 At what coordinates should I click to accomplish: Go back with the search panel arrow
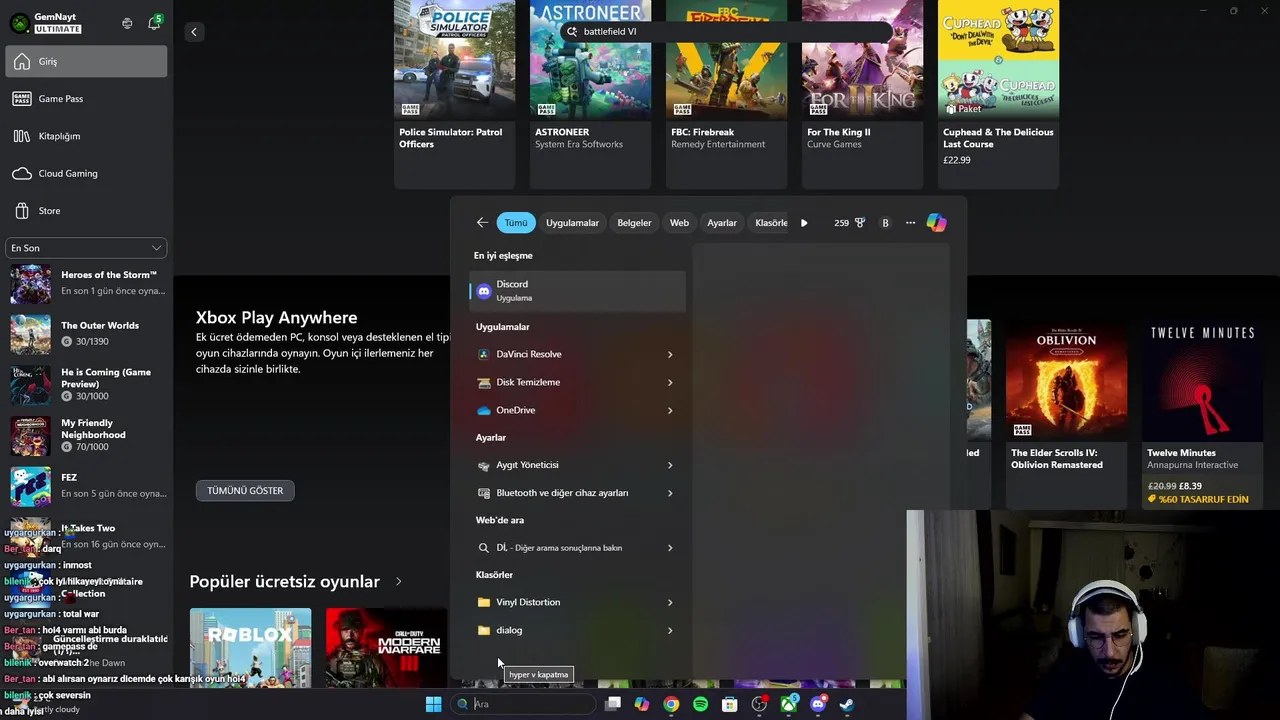(x=482, y=223)
